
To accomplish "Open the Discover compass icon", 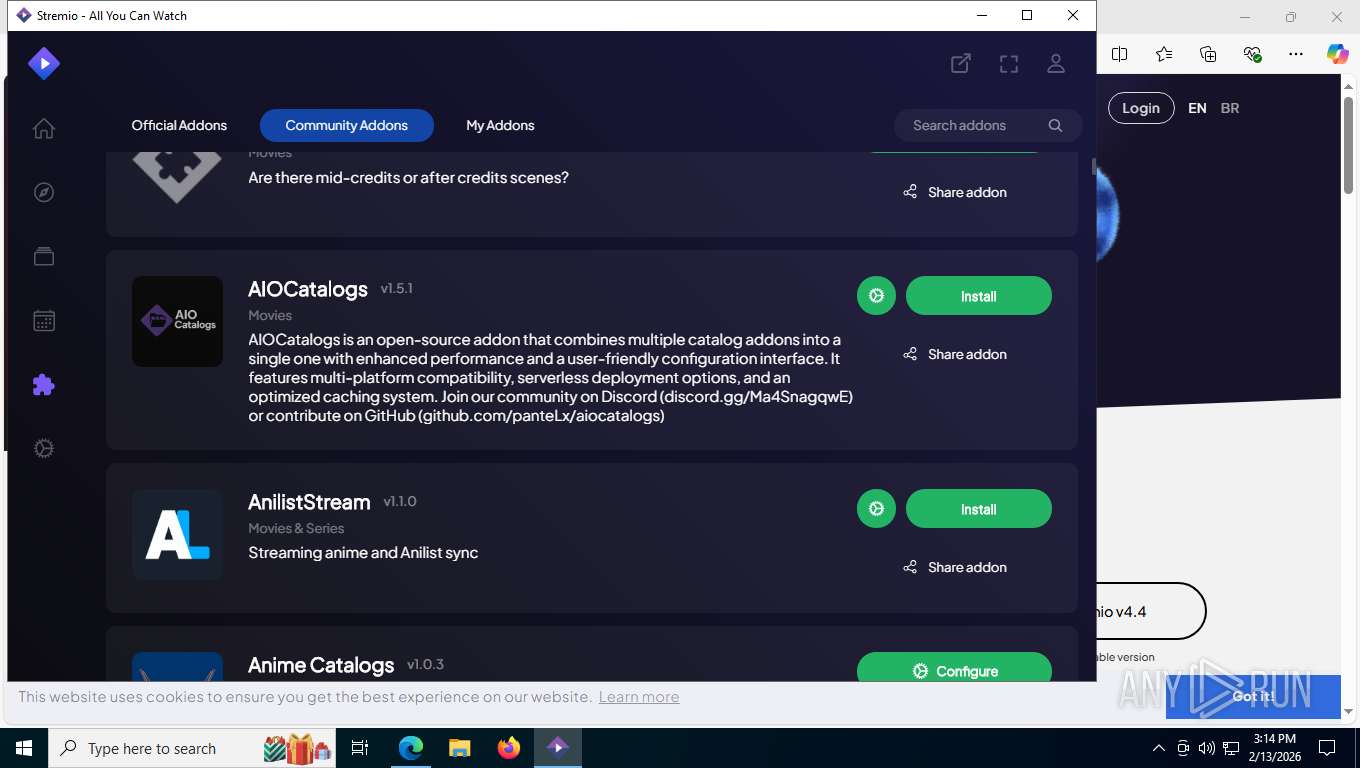I will pyautogui.click(x=43, y=193).
